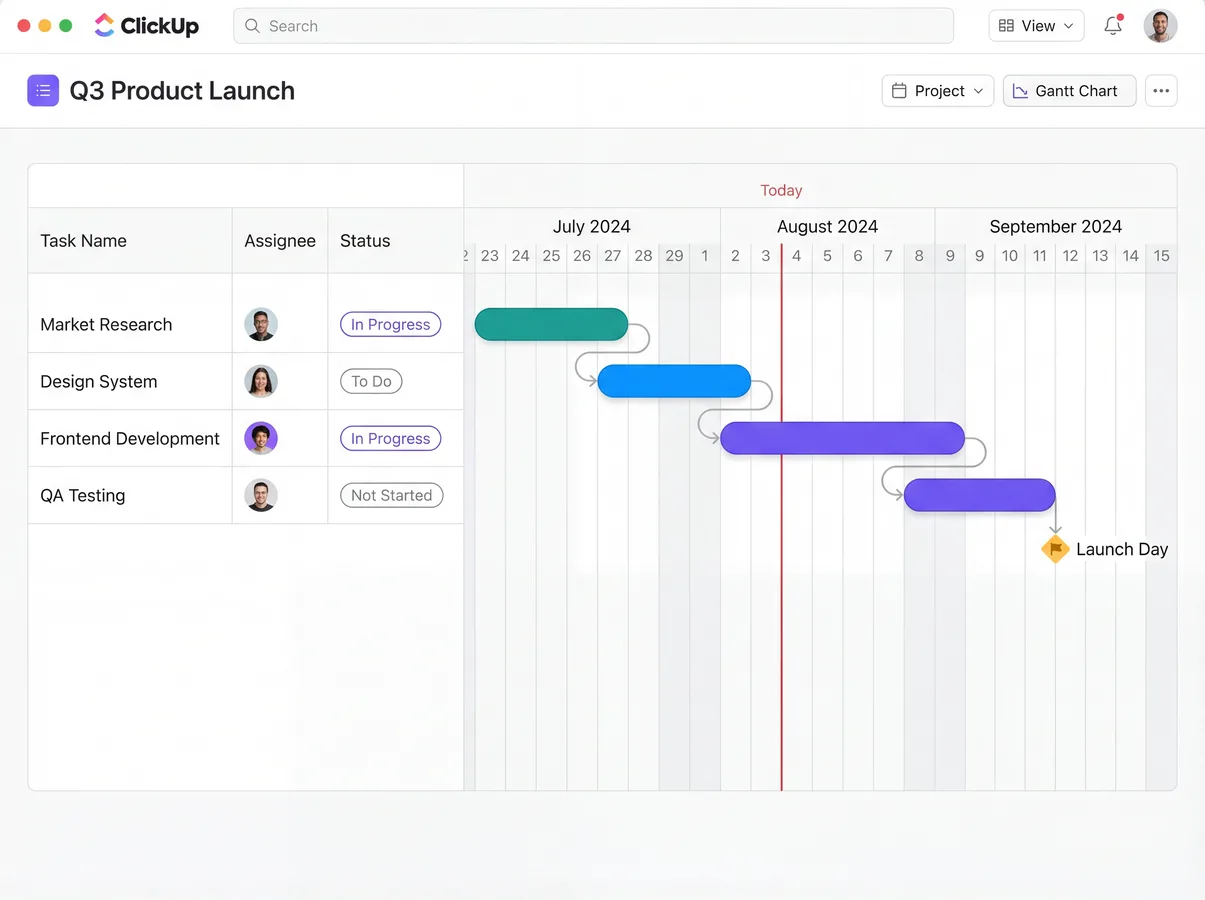Click the In Progress badge on Frontend Development
This screenshot has width=1205, height=900.
tap(390, 438)
